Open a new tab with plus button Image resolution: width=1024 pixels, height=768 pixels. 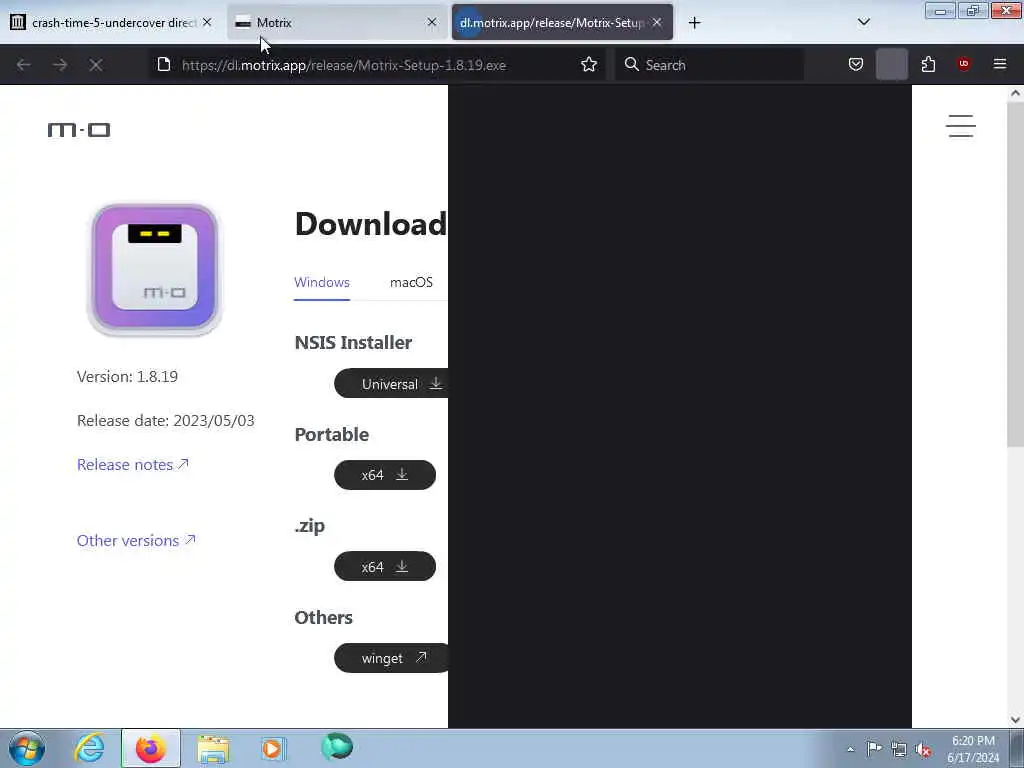694,23
